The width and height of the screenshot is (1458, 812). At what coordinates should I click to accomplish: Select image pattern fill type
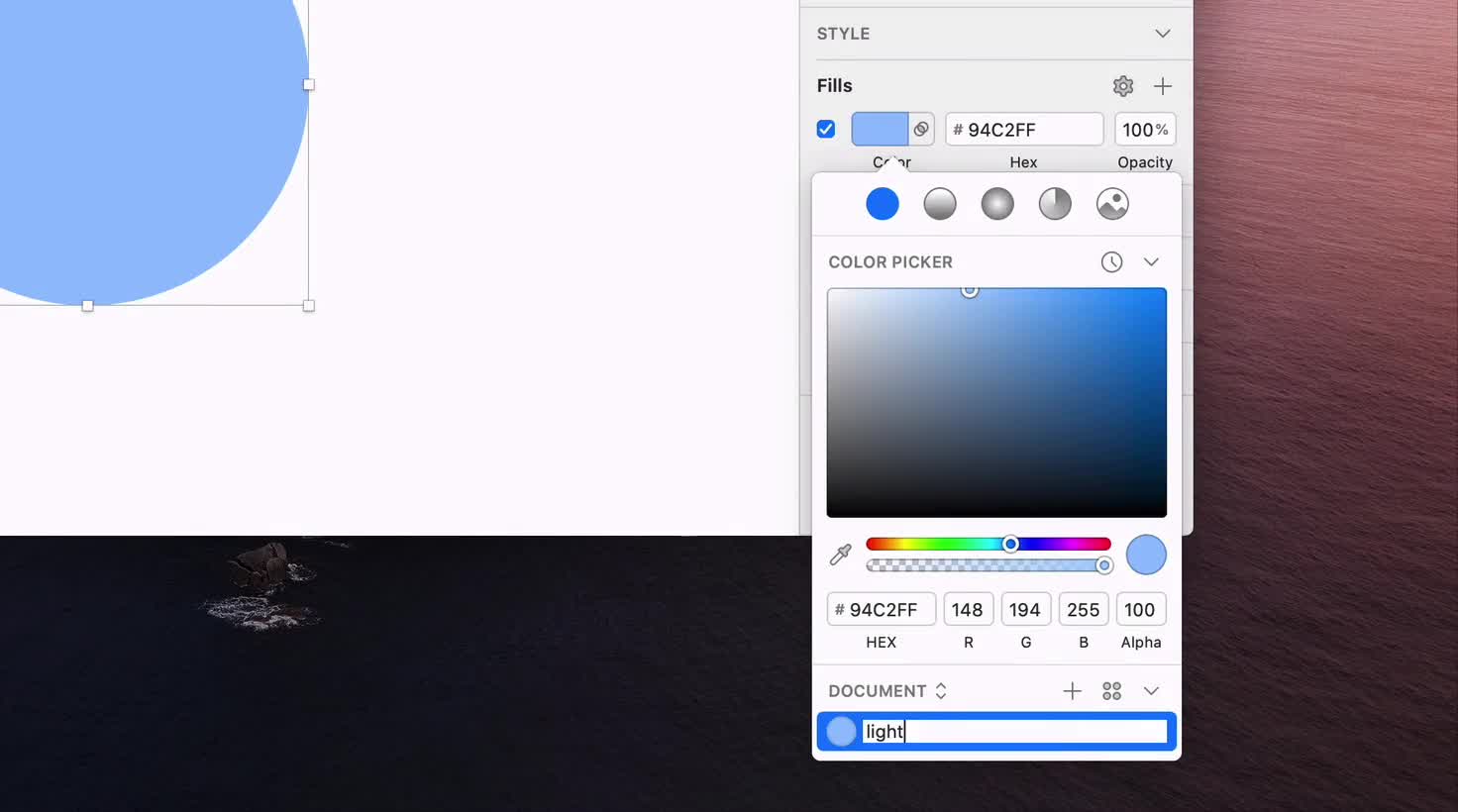1112,204
